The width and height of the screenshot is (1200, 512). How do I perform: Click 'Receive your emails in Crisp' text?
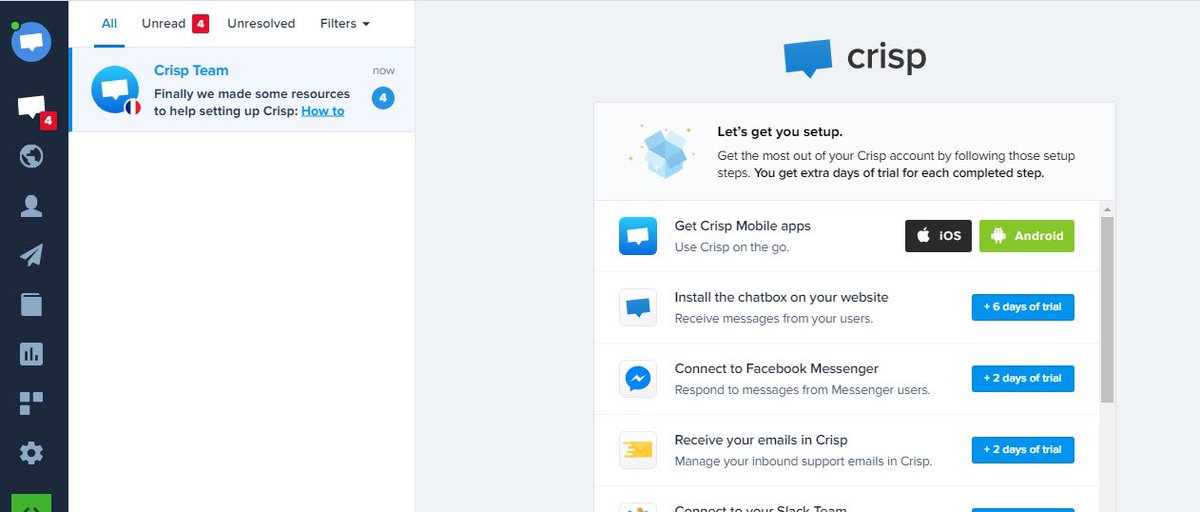coord(761,440)
